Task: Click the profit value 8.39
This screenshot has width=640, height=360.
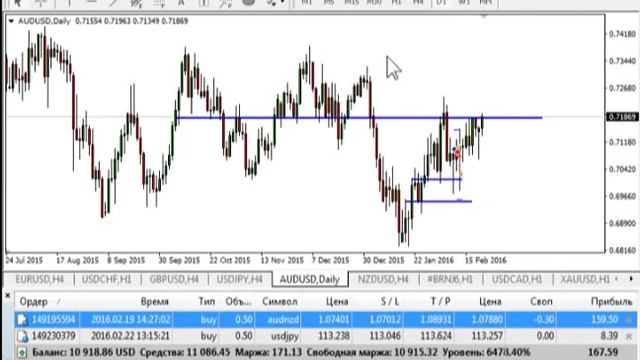Action: (609, 336)
